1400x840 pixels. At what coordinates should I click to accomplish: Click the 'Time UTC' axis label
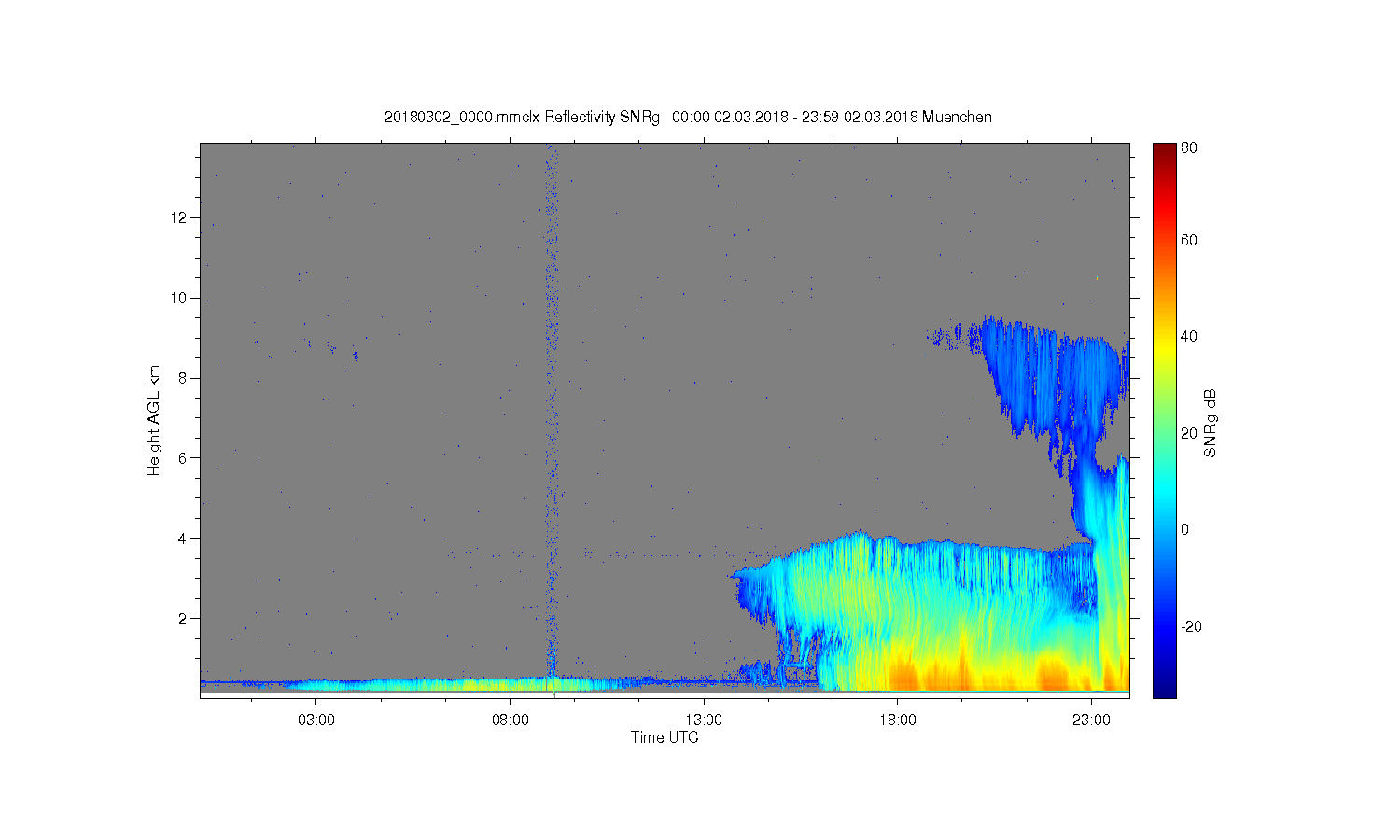coord(665,737)
